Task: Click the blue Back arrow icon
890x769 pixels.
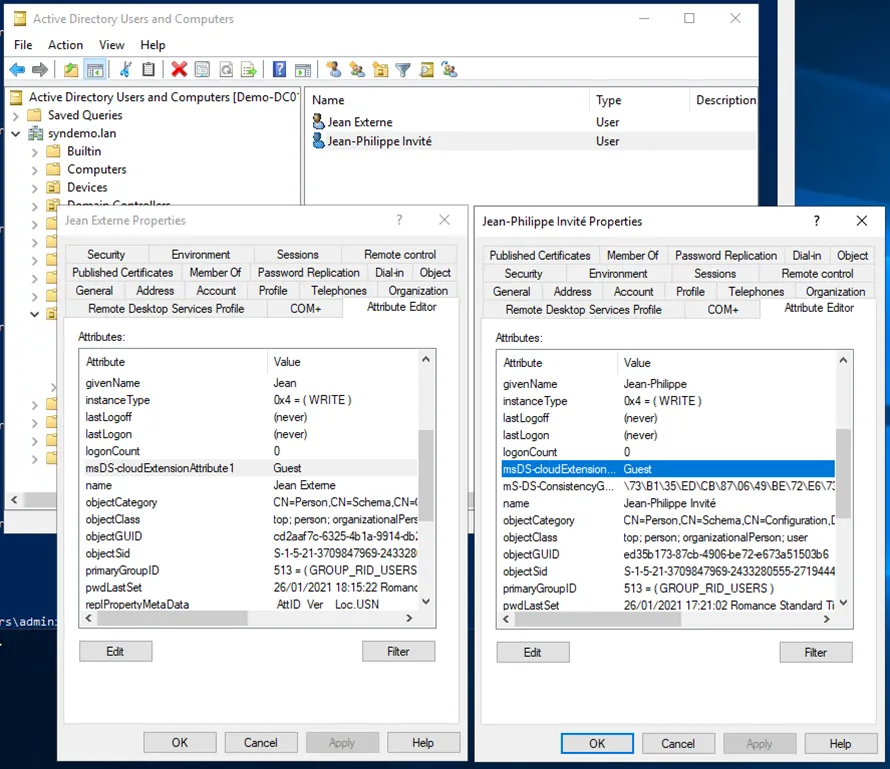Action: [x=17, y=69]
